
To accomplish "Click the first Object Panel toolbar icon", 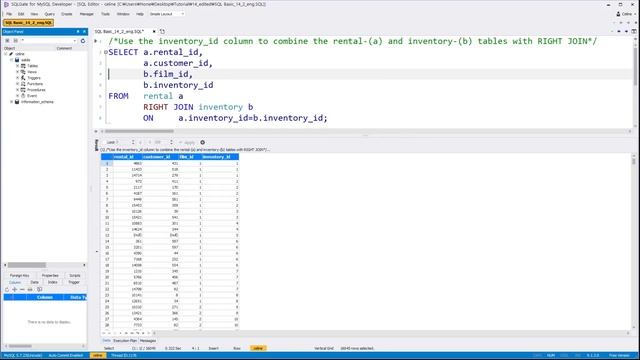I will pos(7,41).
